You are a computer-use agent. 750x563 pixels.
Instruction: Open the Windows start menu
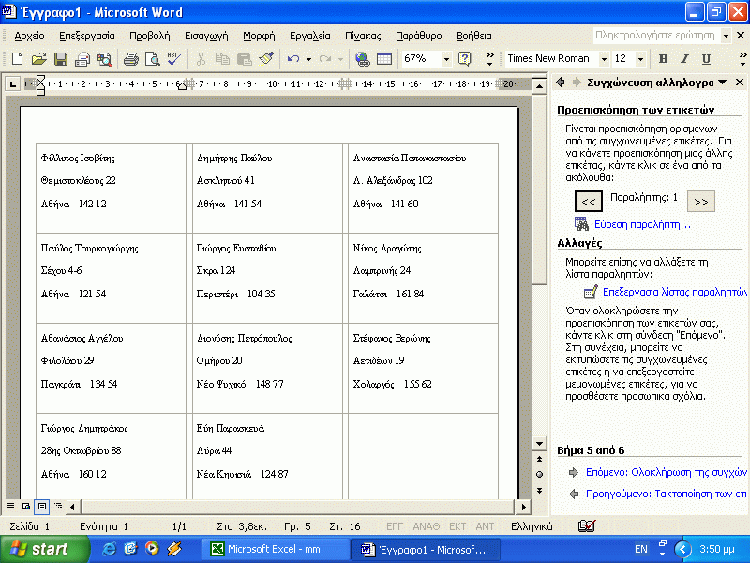point(44,549)
